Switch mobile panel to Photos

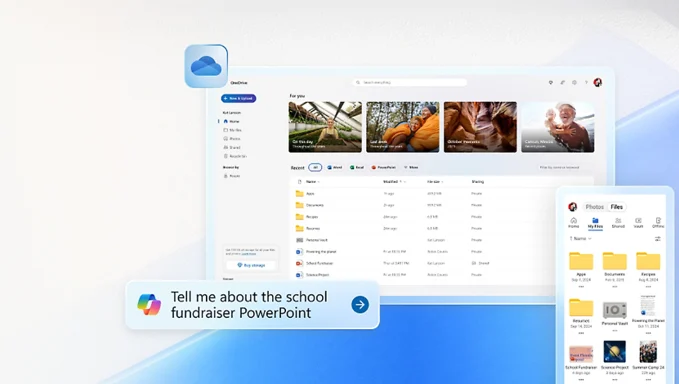click(x=594, y=207)
